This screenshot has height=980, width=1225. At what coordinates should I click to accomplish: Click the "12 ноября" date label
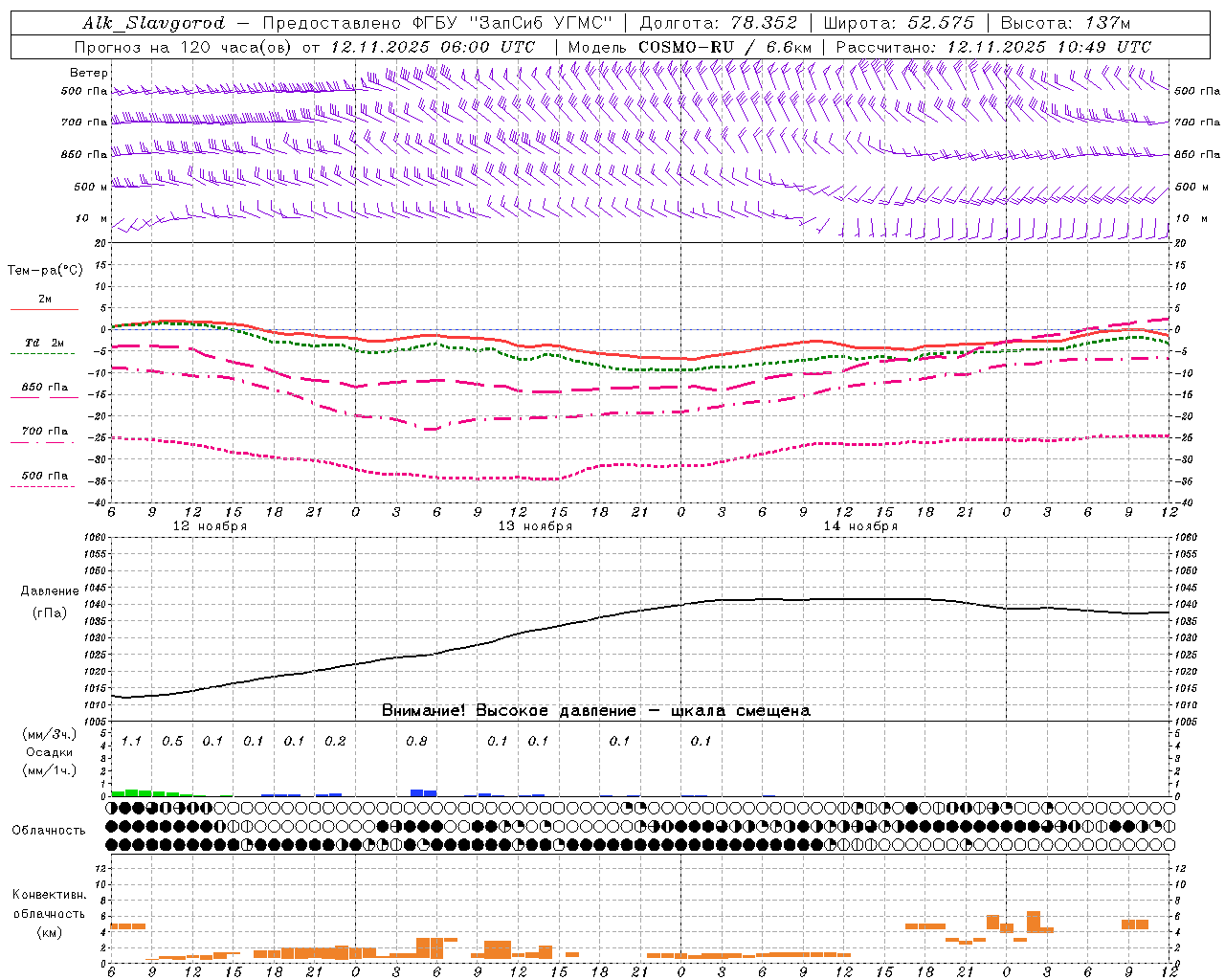pos(210,526)
